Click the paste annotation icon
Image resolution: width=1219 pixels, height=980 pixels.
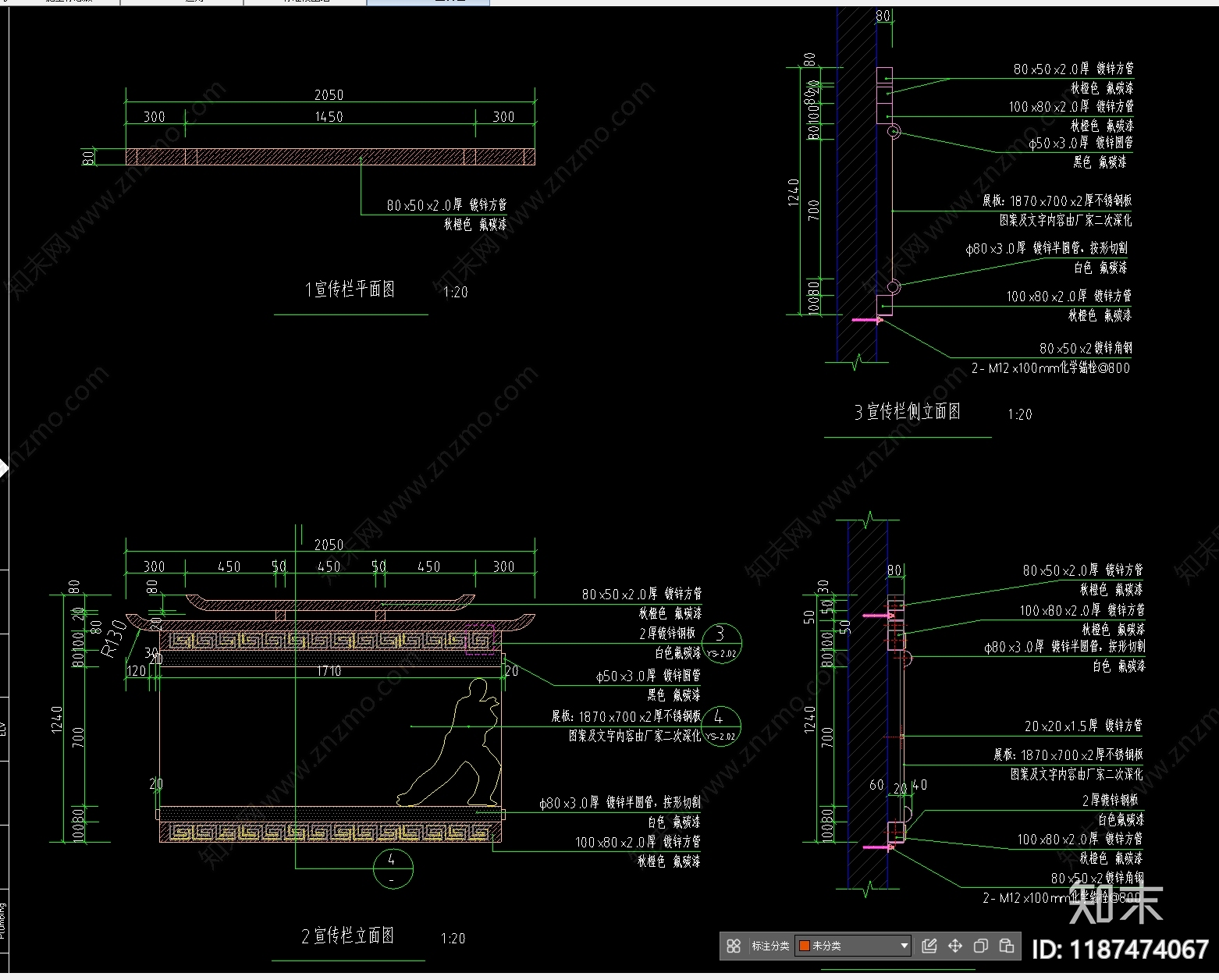[x=1007, y=946]
